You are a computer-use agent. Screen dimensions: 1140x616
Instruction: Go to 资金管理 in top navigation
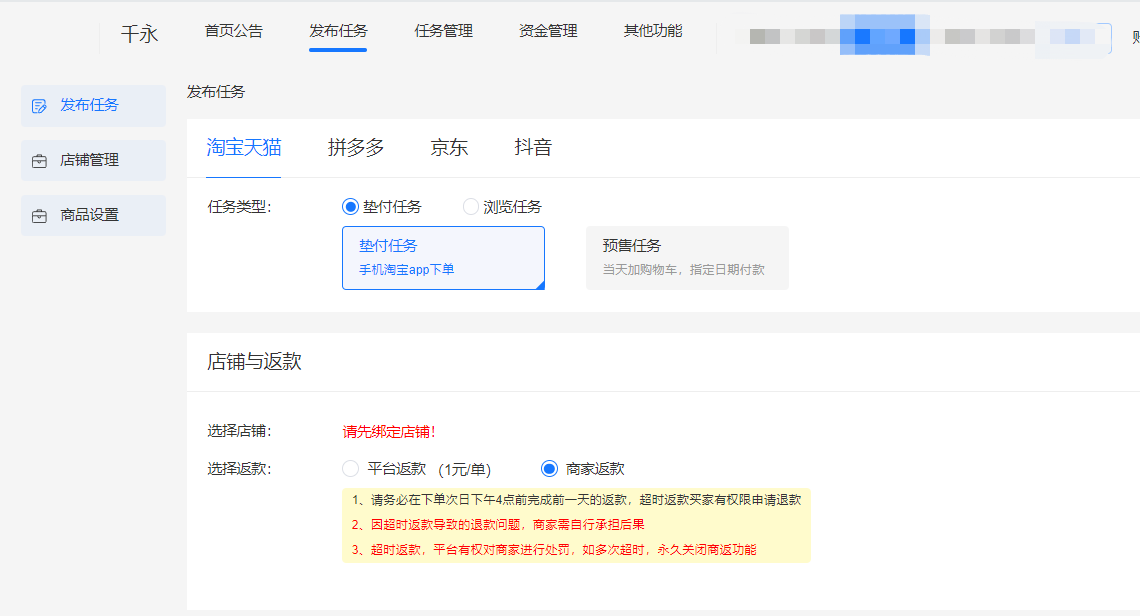[548, 31]
